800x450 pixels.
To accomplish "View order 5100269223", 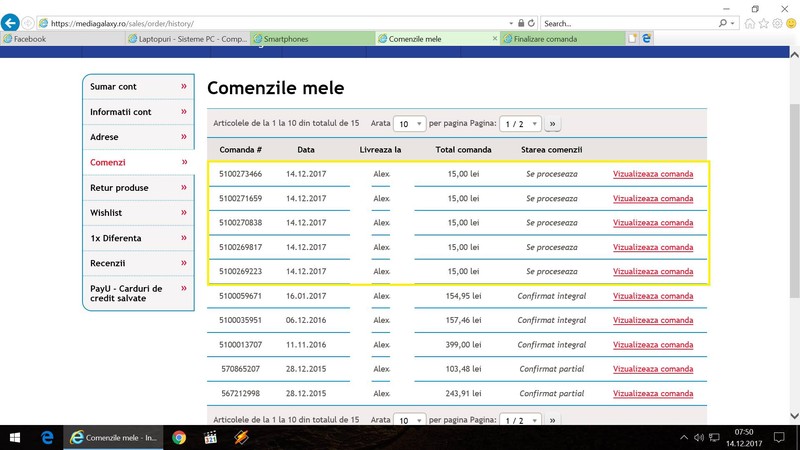I will point(653,271).
